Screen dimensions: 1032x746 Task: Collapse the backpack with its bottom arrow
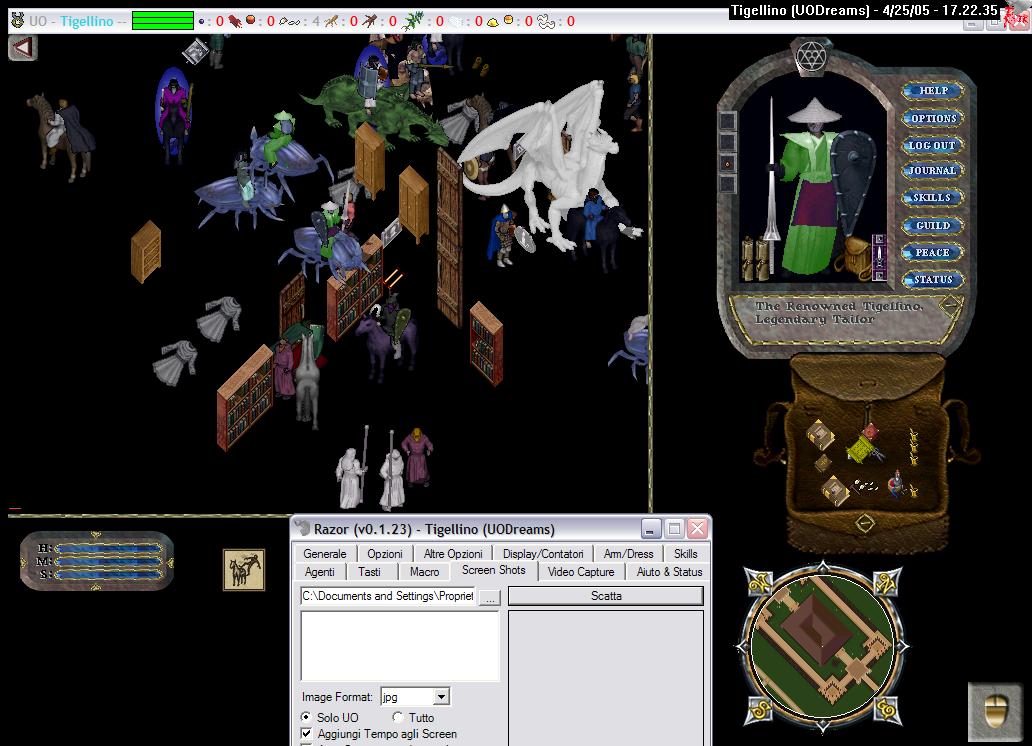point(865,523)
